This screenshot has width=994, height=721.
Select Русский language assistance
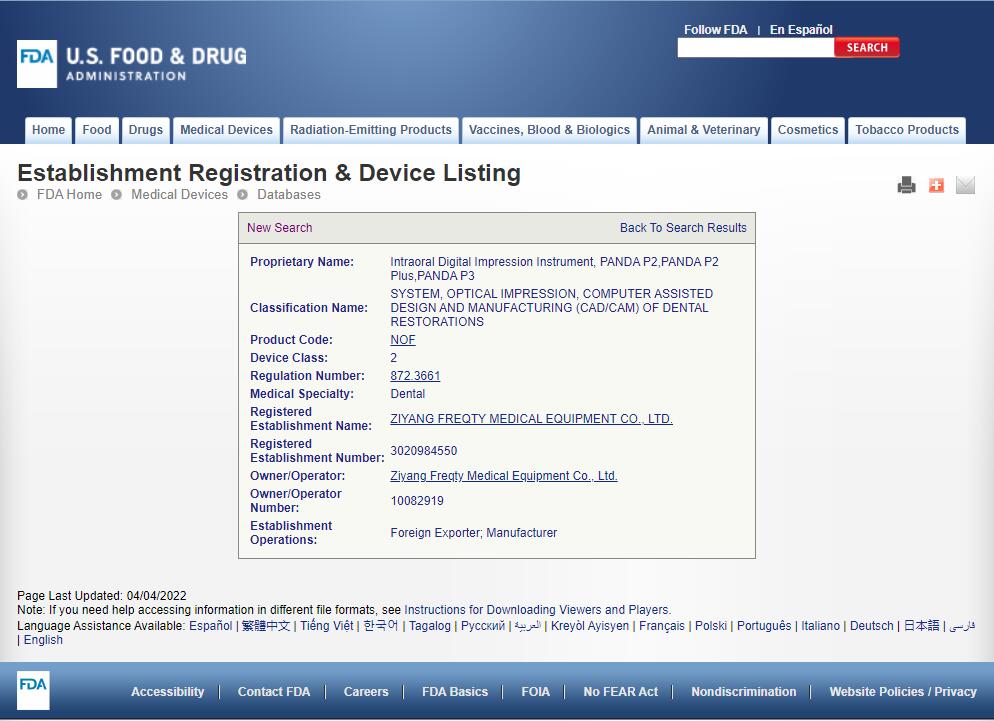pos(483,626)
